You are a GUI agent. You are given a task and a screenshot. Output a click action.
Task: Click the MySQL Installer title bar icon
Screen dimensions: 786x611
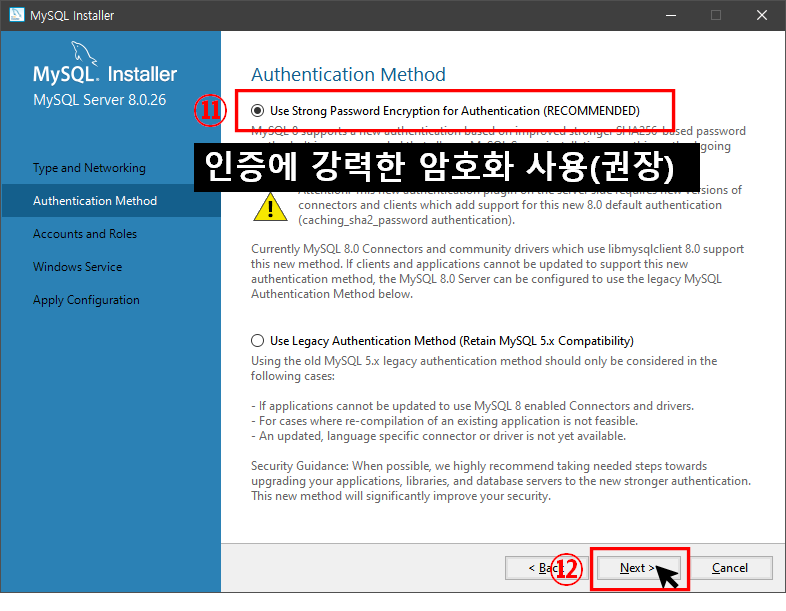[17, 15]
